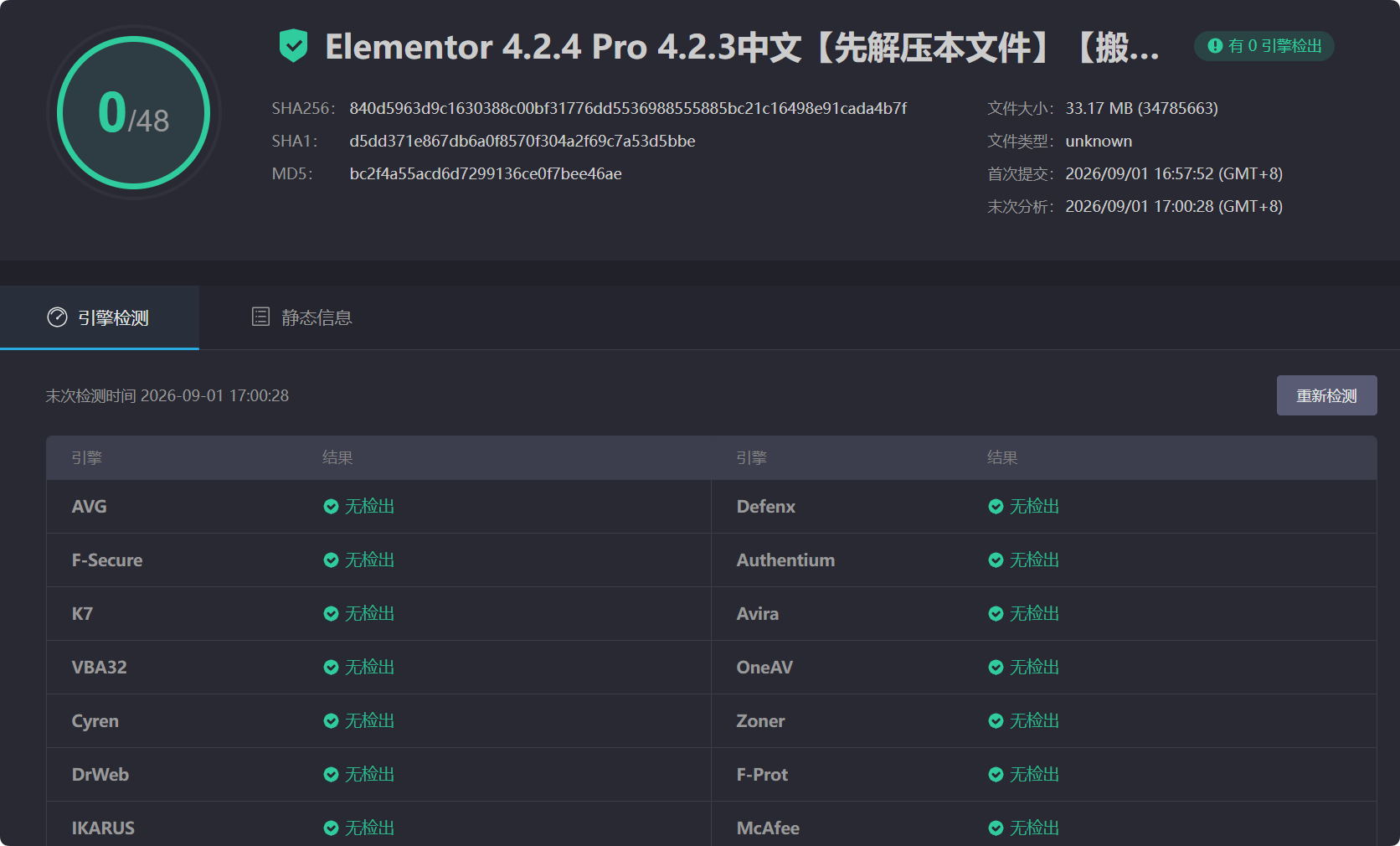This screenshot has width=1400, height=846.
Task: Click the 无检出 text in the Avira row
Action: [x=1034, y=614]
